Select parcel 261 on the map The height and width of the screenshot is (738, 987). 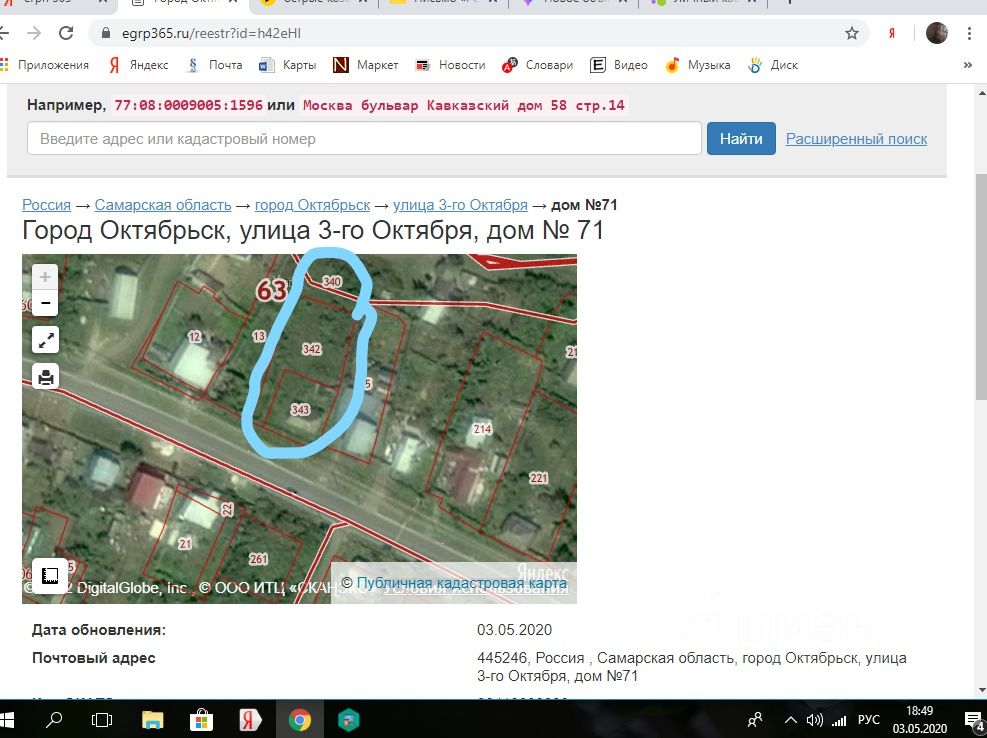coord(258,559)
